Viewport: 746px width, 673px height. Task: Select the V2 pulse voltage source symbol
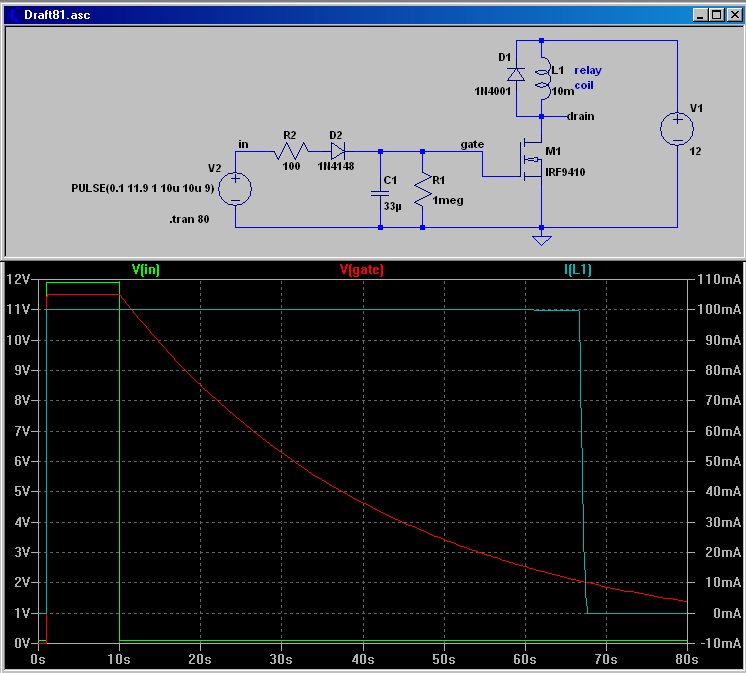pyautogui.click(x=235, y=189)
